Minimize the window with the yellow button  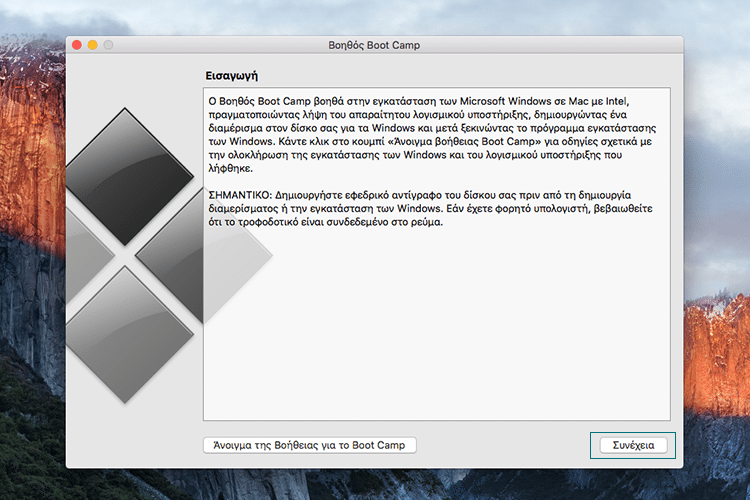click(x=92, y=45)
